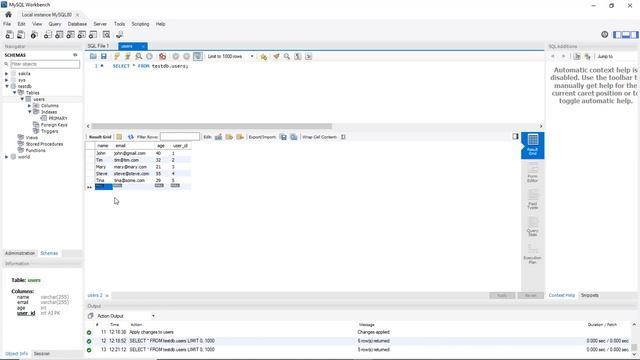Click Stop query execution icon
Screen dimensions: 640x360
(149, 56)
